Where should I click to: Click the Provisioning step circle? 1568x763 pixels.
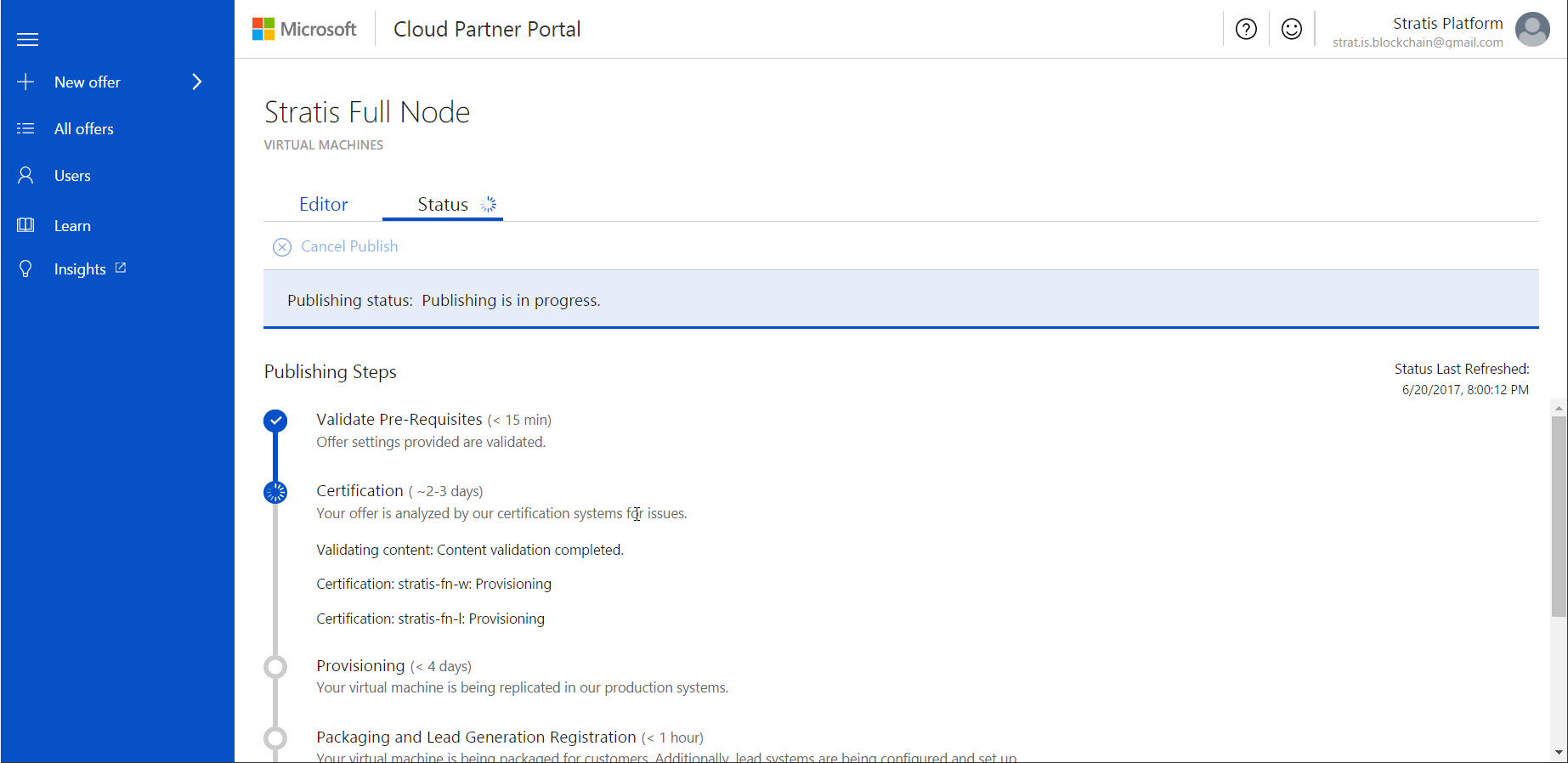[x=275, y=667]
